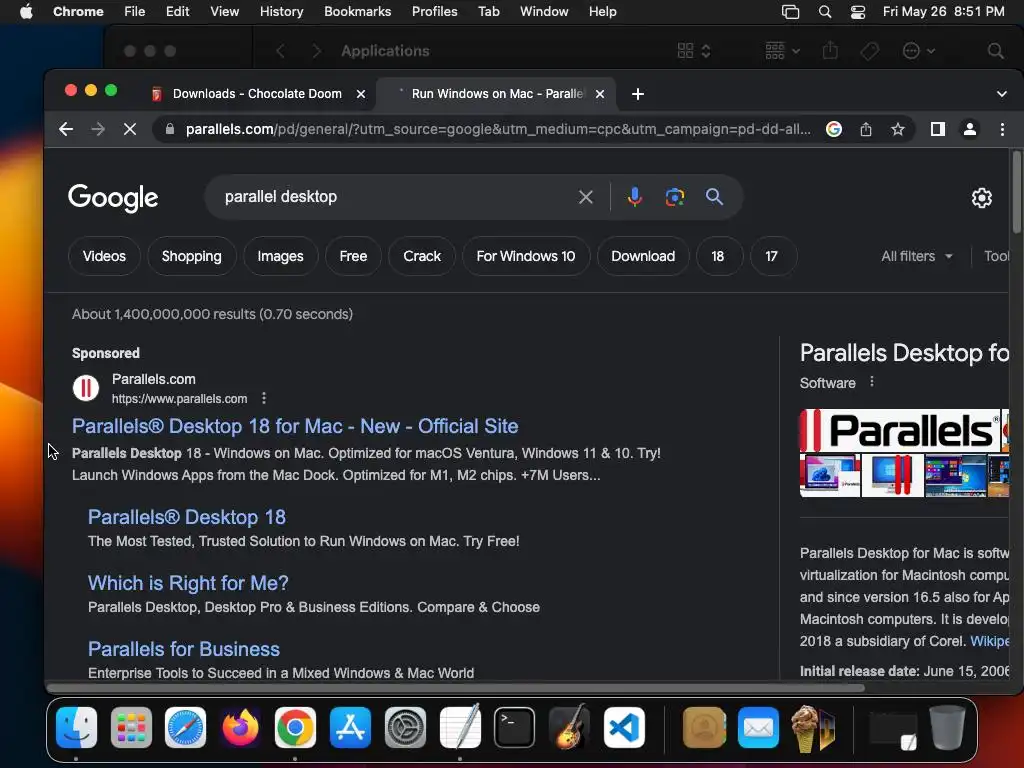1024x768 pixels.
Task: Open the Apple menu
Action: pyautogui.click(x=26, y=12)
